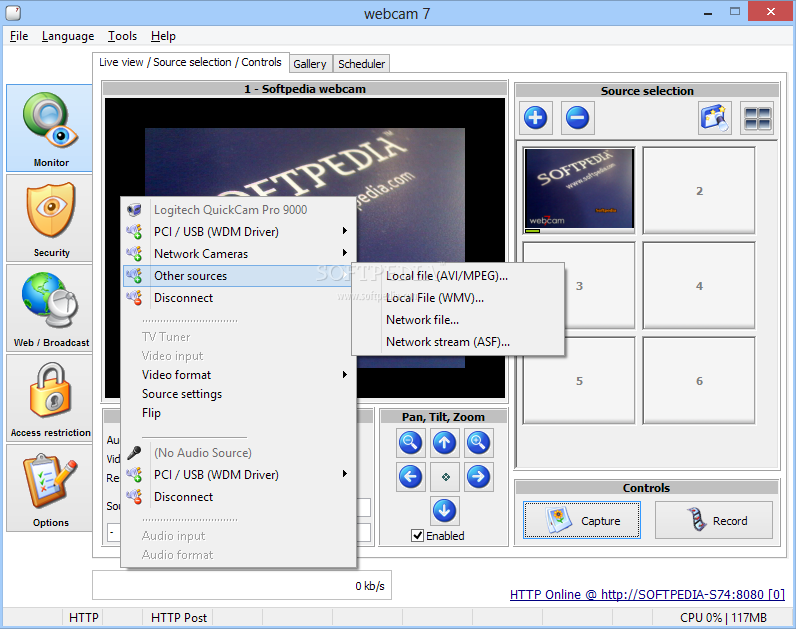The width and height of the screenshot is (796, 629).
Task: Click the Logitech QuickCam camera icon
Action: click(x=135, y=209)
